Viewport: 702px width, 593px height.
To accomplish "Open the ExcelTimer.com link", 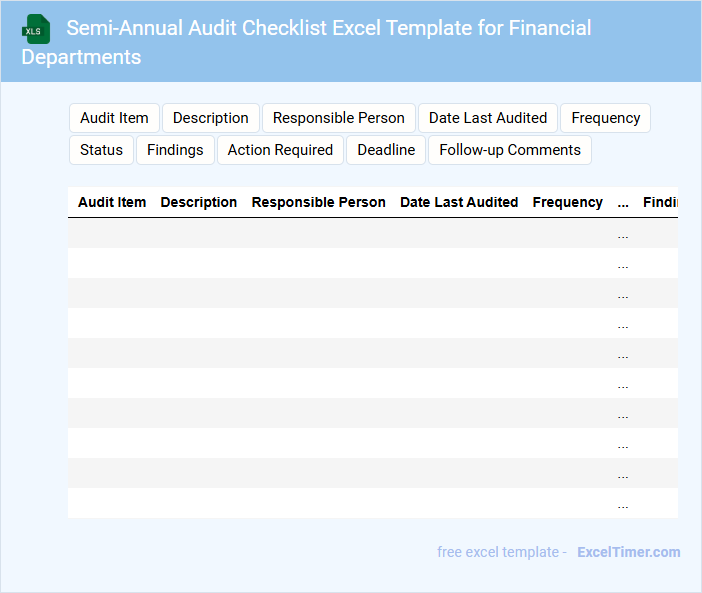I will click(628, 552).
